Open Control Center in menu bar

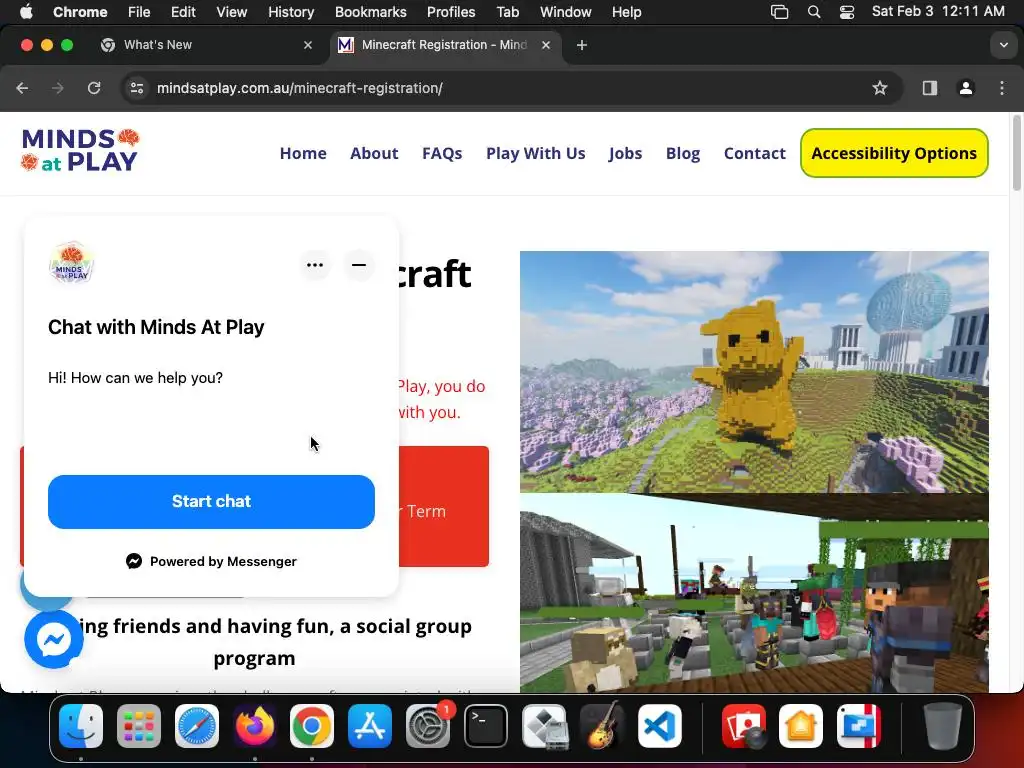(847, 12)
